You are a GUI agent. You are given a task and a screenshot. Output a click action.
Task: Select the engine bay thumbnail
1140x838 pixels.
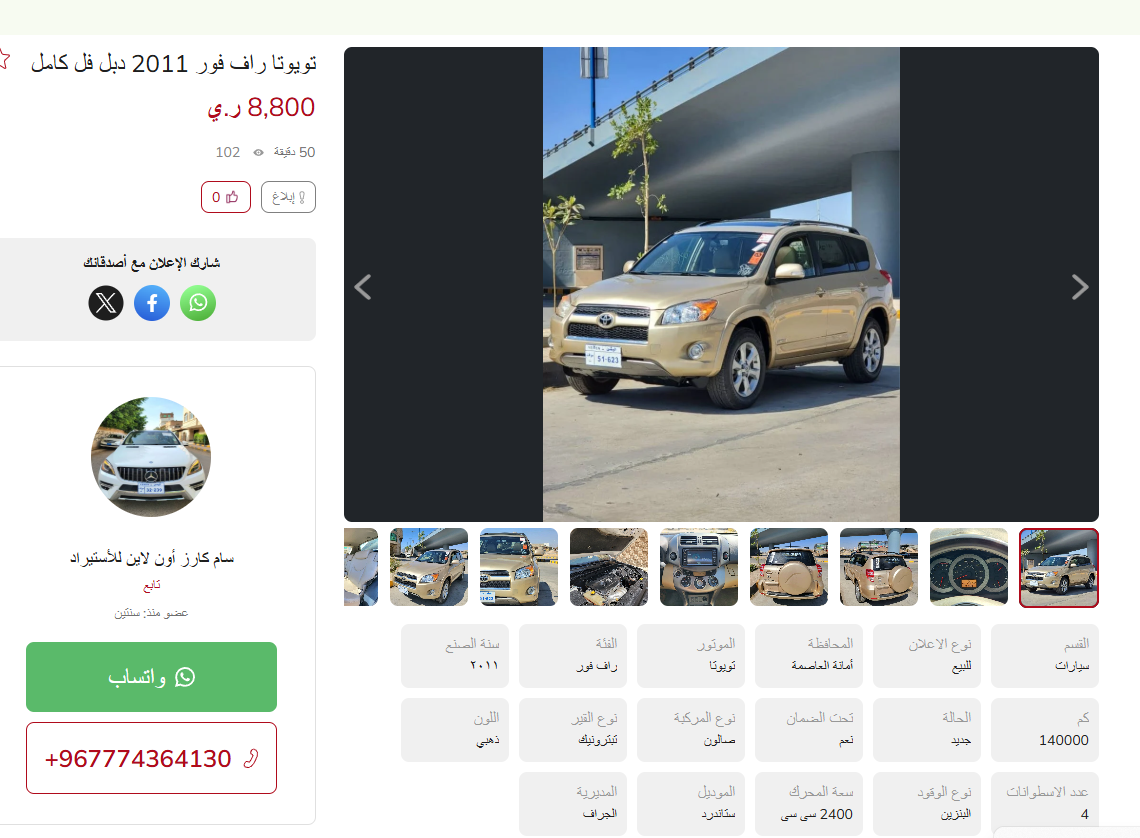point(609,568)
